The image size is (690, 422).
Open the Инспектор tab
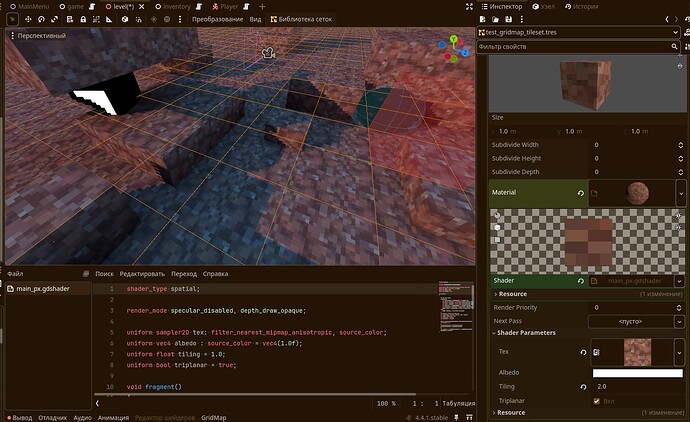pos(502,7)
